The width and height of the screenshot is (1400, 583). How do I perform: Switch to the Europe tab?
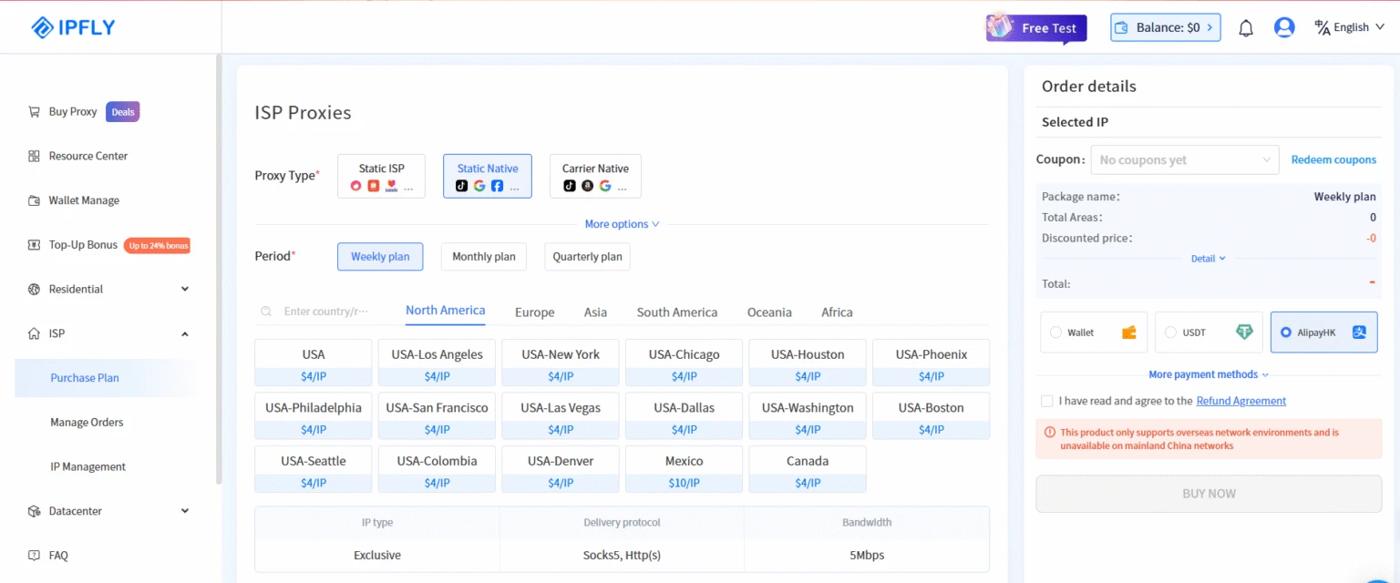(534, 312)
